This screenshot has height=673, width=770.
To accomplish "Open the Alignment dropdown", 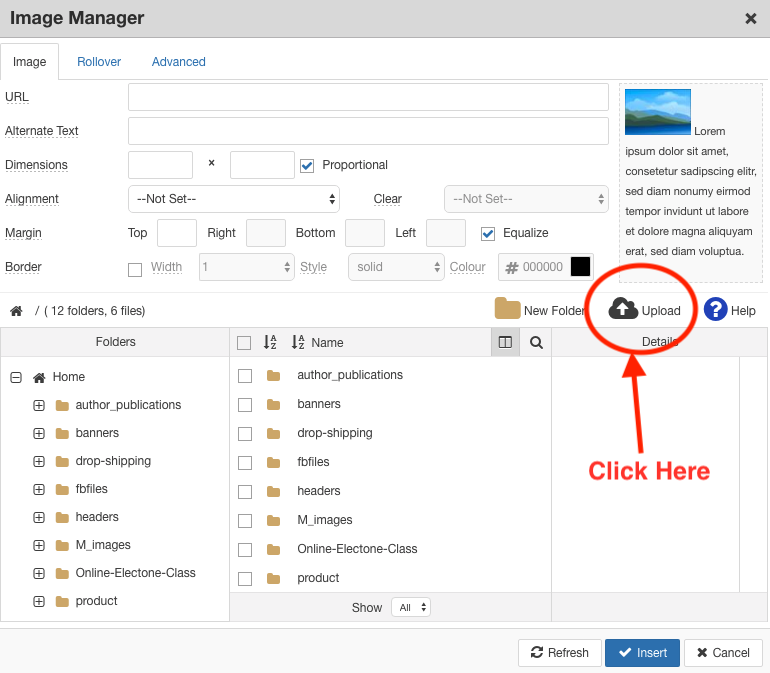I will 234,199.
